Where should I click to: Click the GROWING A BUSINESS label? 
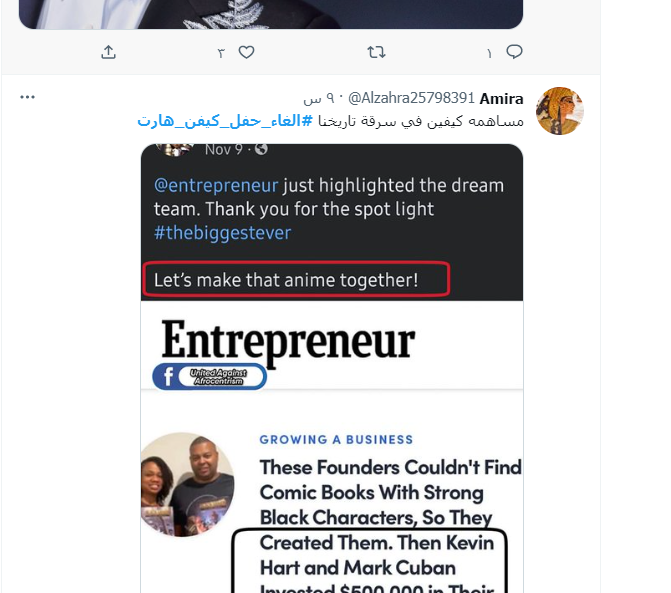[336, 439]
